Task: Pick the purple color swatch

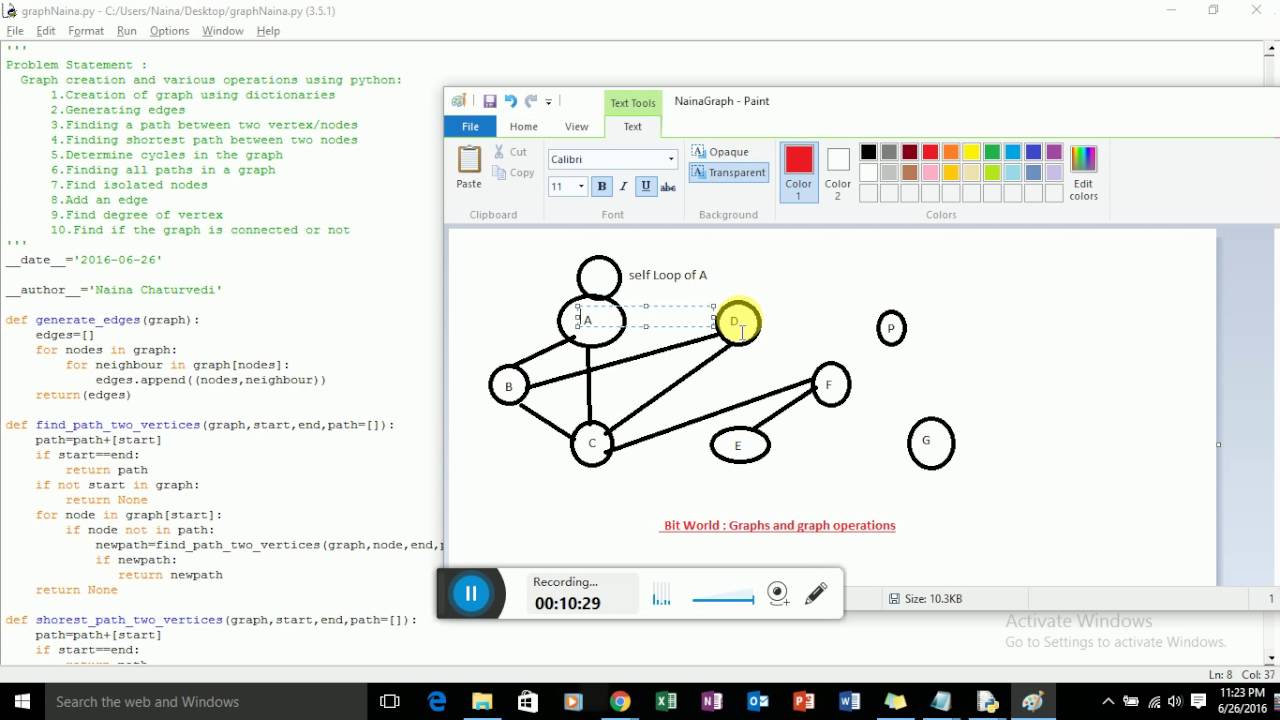Action: point(1054,152)
